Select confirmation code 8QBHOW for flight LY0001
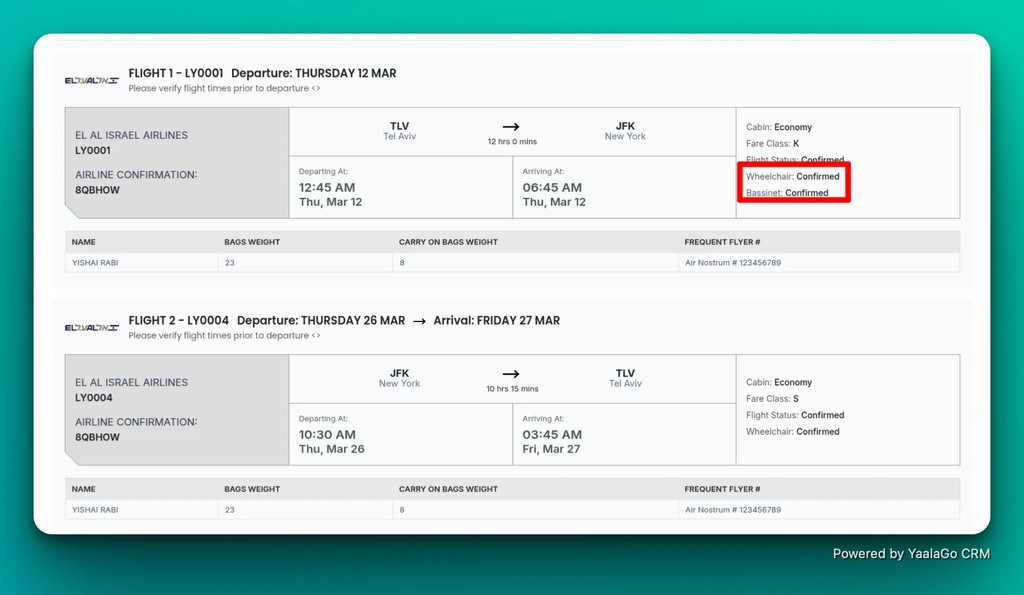The image size is (1024, 595). pyautogui.click(x=97, y=190)
